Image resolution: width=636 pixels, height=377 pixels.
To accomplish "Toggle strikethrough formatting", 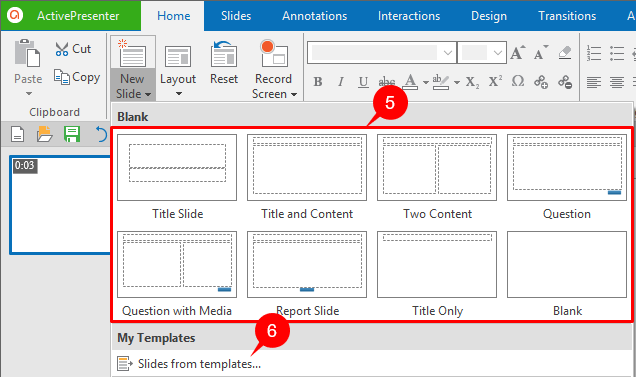I will point(387,82).
